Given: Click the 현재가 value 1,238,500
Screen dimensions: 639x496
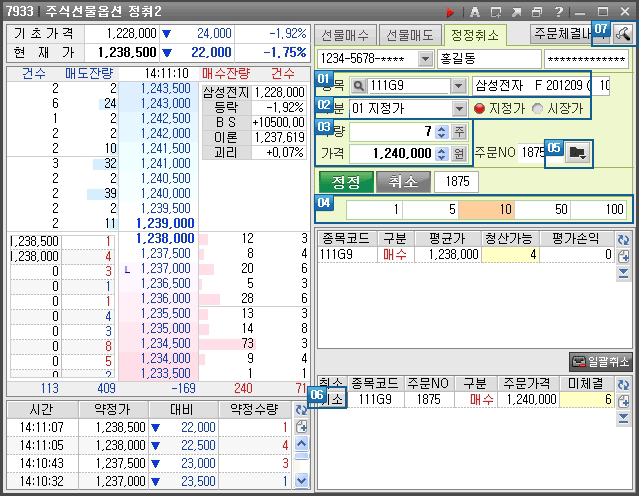Looking at the screenshot, I should (127, 53).
